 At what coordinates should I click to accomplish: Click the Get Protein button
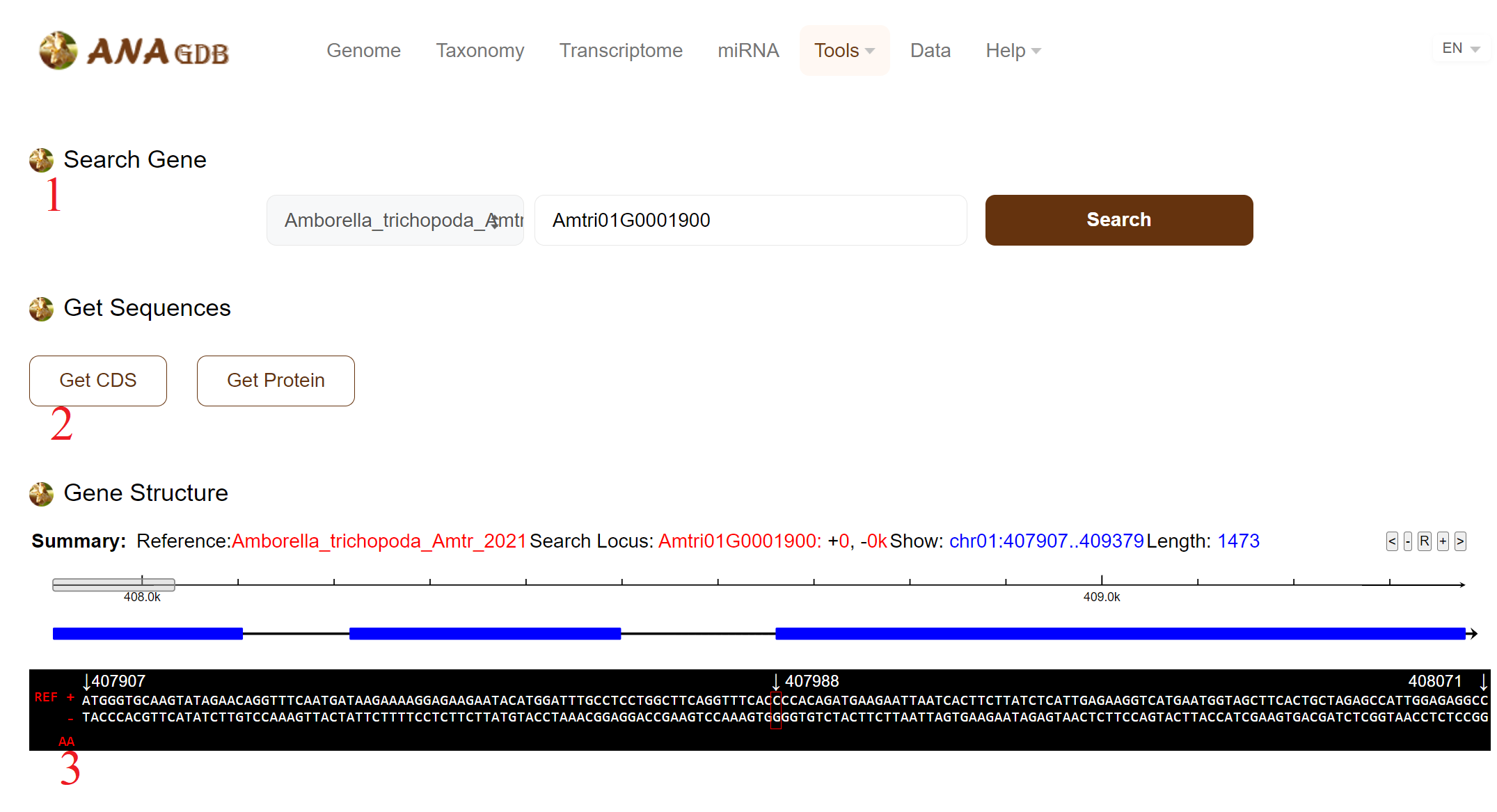pyautogui.click(x=276, y=381)
